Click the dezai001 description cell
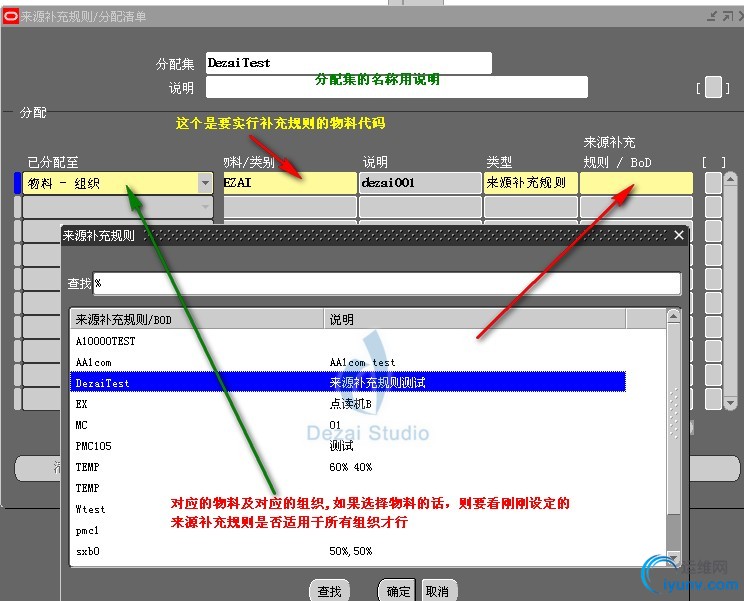Screen dimensions: 744x601 click(x=420, y=183)
